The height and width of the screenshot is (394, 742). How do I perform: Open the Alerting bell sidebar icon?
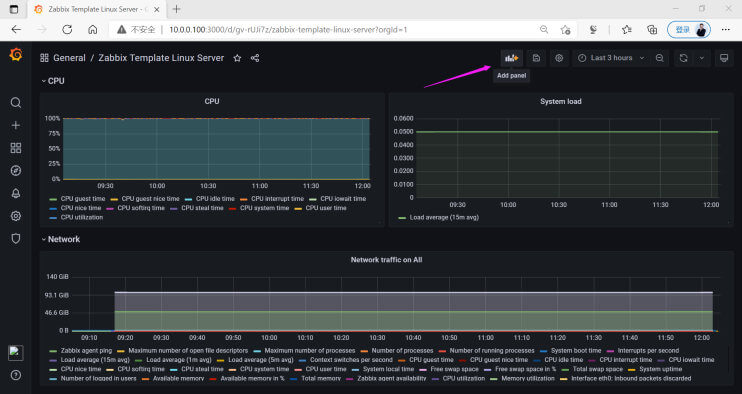pos(16,193)
